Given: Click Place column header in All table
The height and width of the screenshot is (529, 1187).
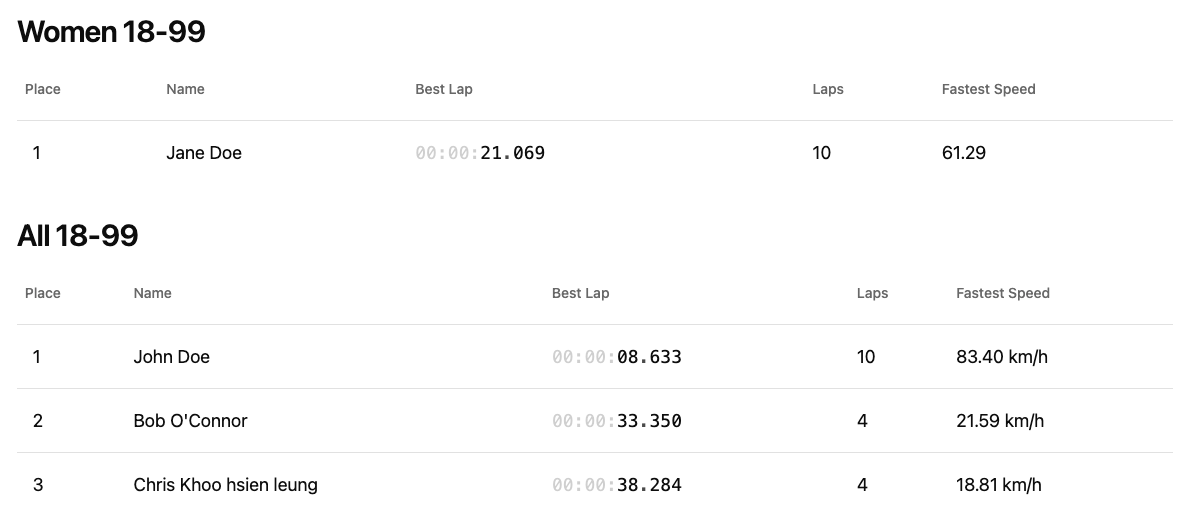Looking at the screenshot, I should 43,293.
